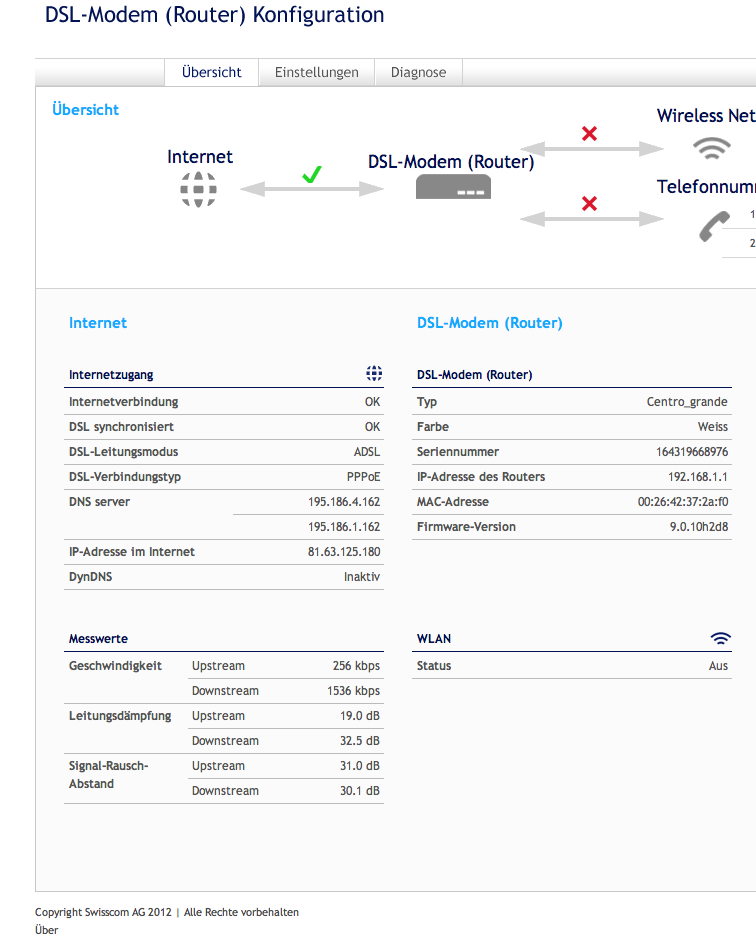Click the red X on wireless link
The image size is (756, 944).
point(589,133)
